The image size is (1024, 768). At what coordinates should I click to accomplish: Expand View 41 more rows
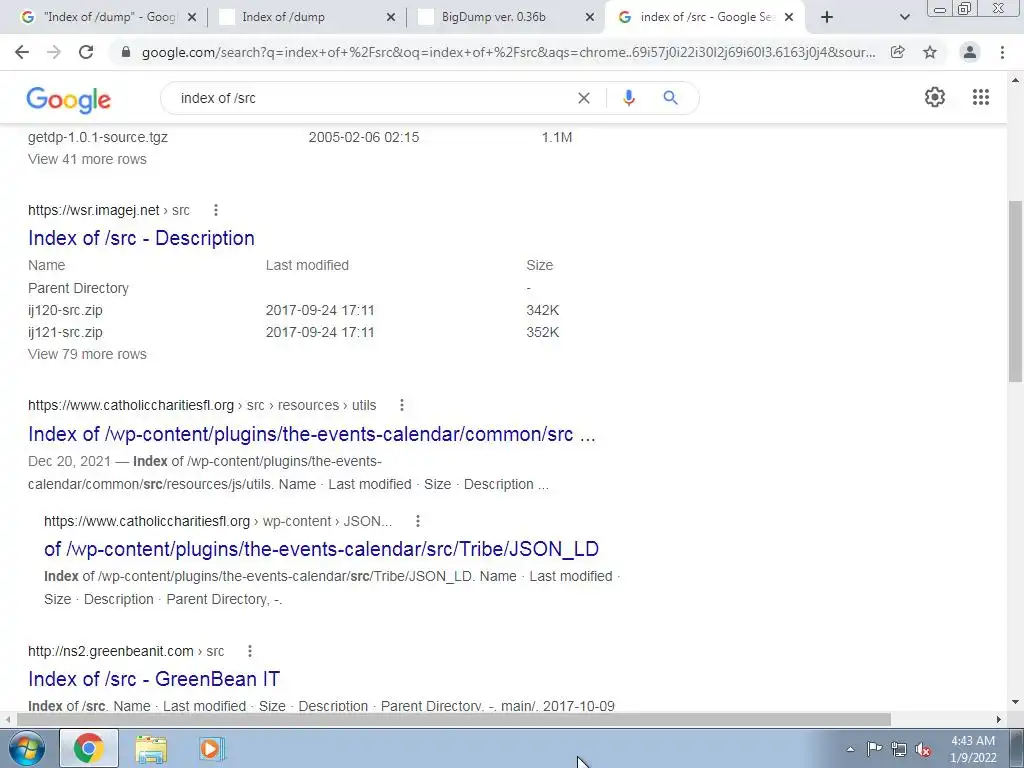tap(87, 159)
